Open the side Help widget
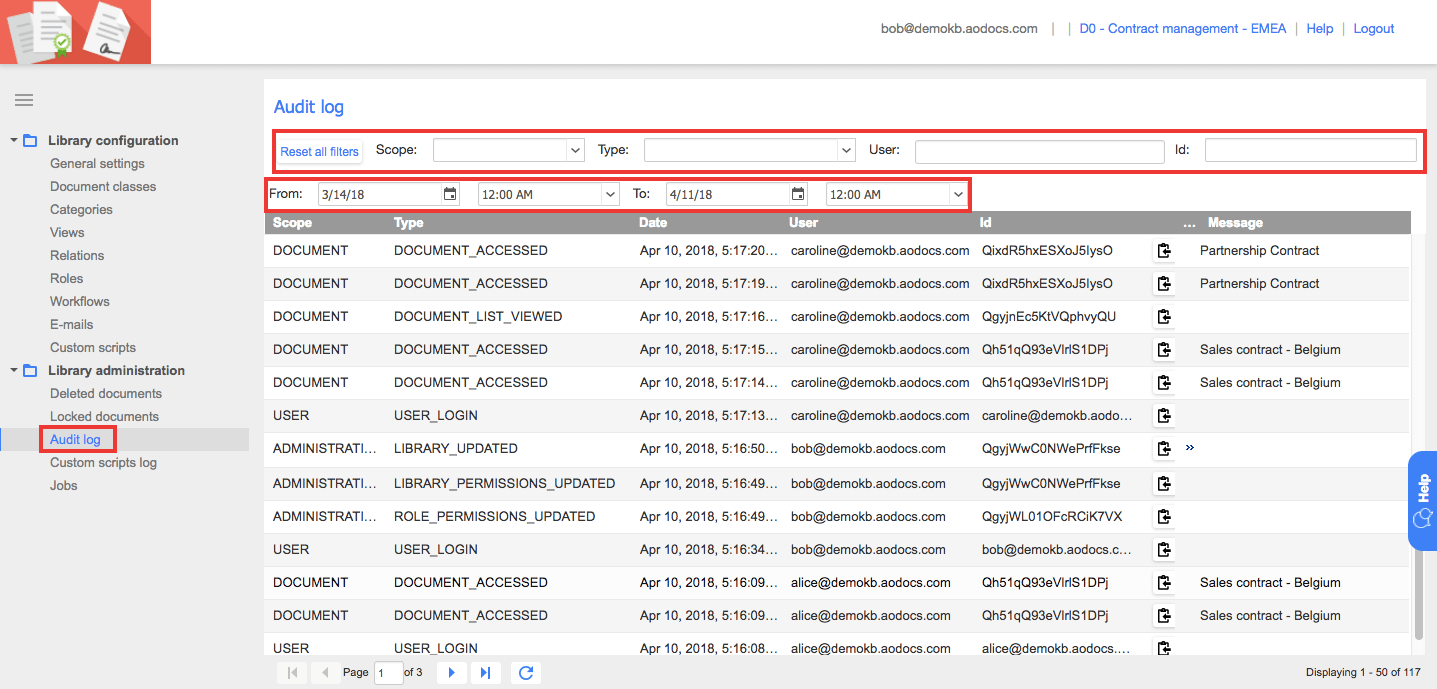Viewport: 1437px width, 689px height. tap(1423, 500)
